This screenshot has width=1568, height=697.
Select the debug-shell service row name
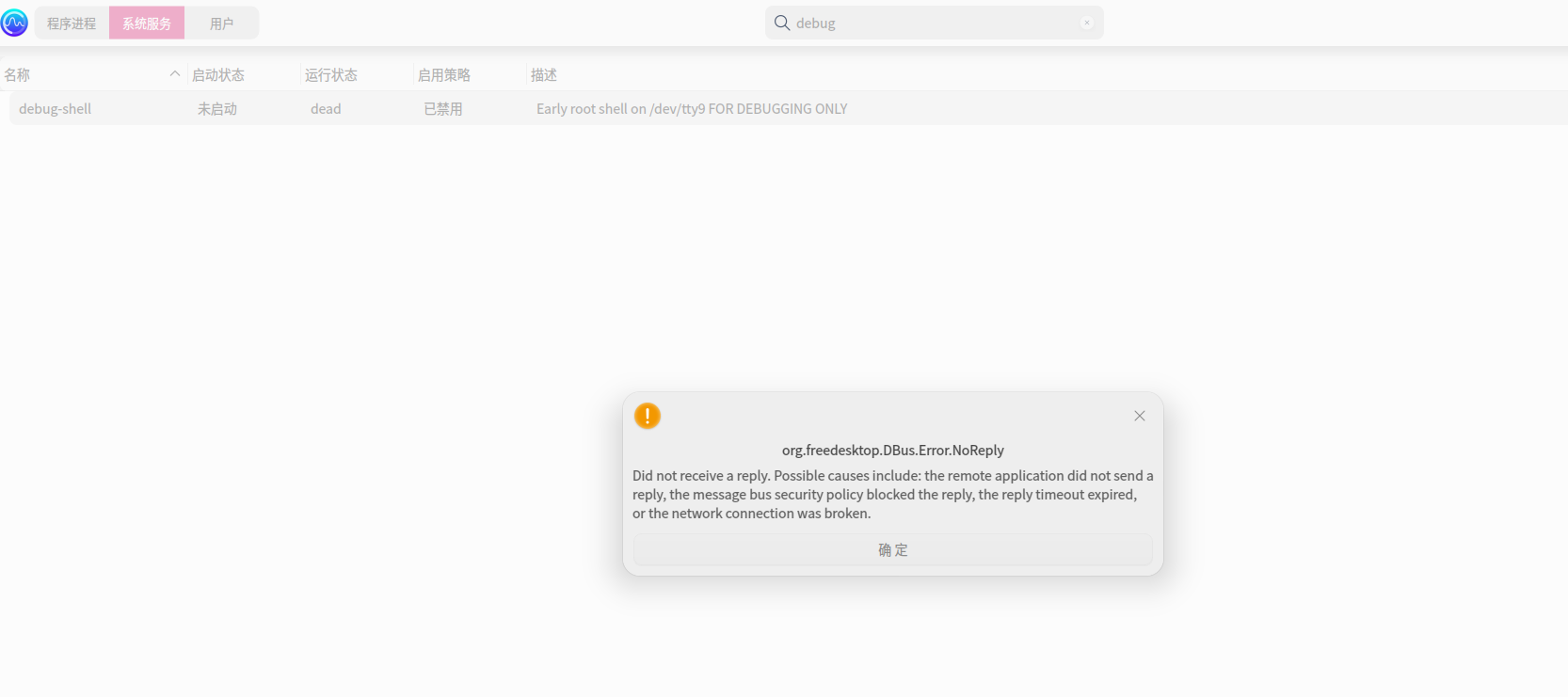(x=56, y=109)
